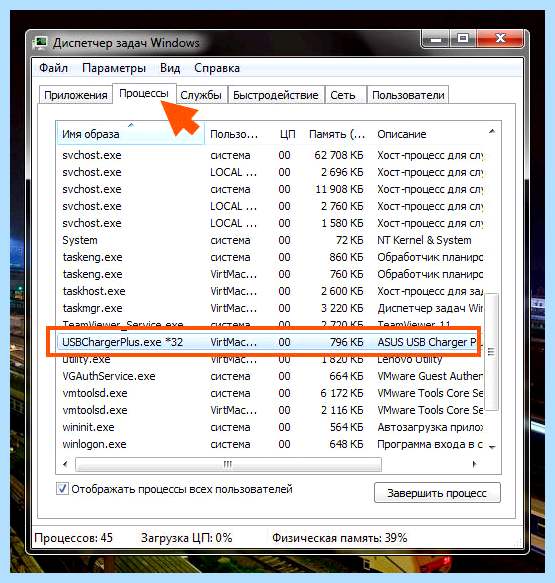The image size is (555, 583).
Task: Click the Task Manager title bar icon
Action: coord(40,43)
